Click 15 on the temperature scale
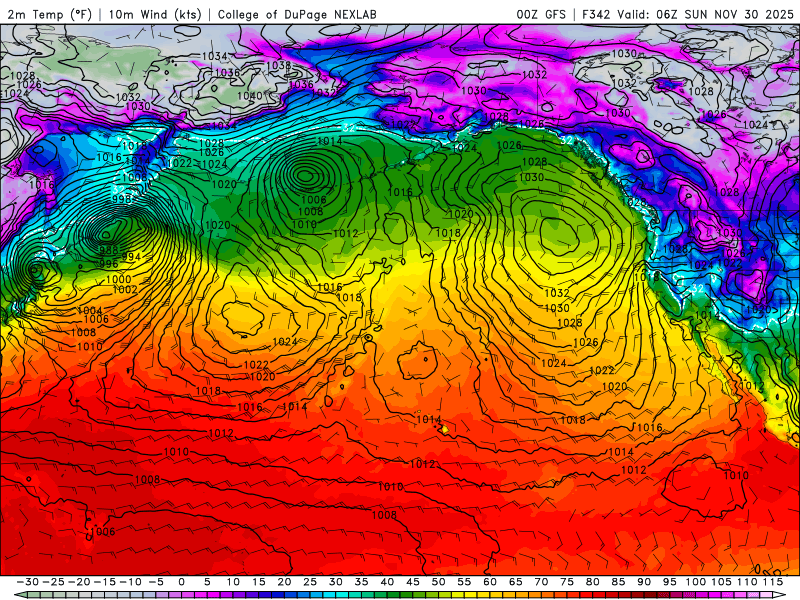The width and height of the screenshot is (800, 600). pyautogui.click(x=259, y=582)
